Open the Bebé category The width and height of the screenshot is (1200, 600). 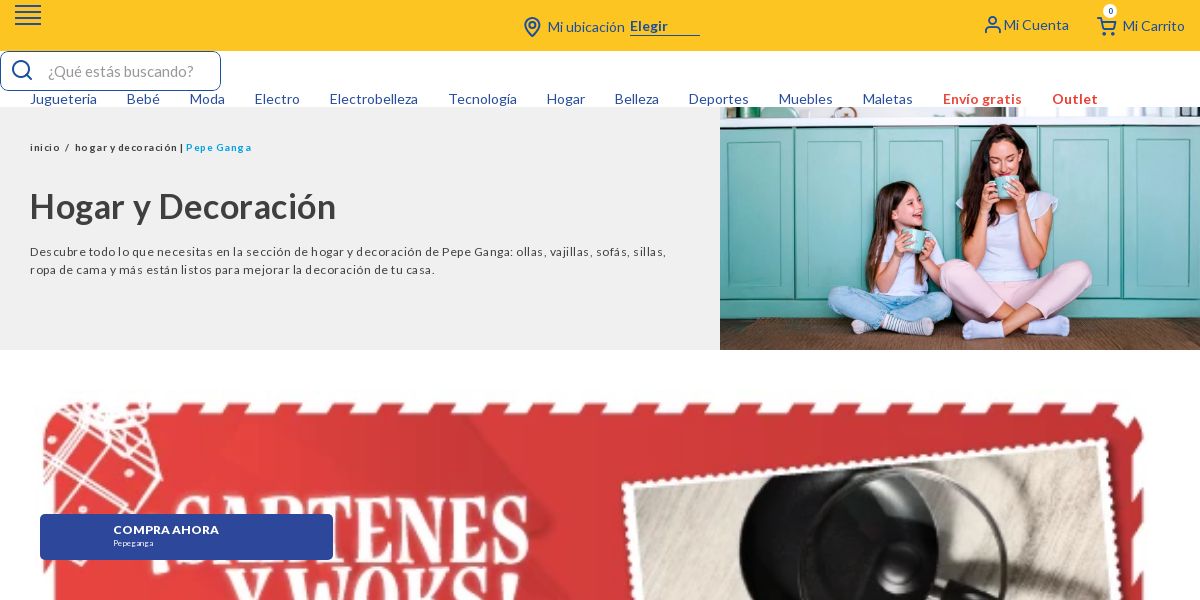[143, 99]
